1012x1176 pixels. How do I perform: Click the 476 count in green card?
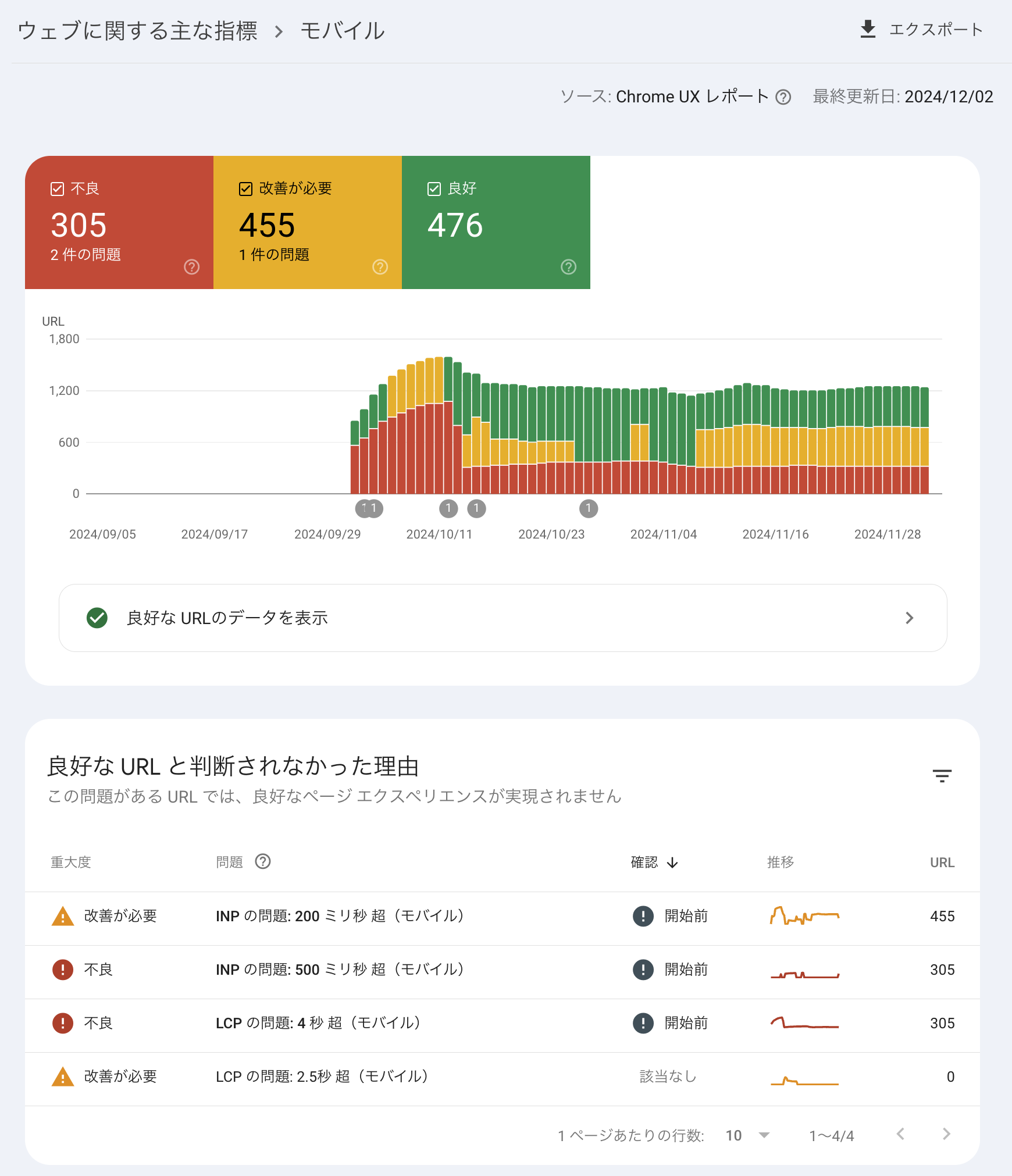point(455,225)
